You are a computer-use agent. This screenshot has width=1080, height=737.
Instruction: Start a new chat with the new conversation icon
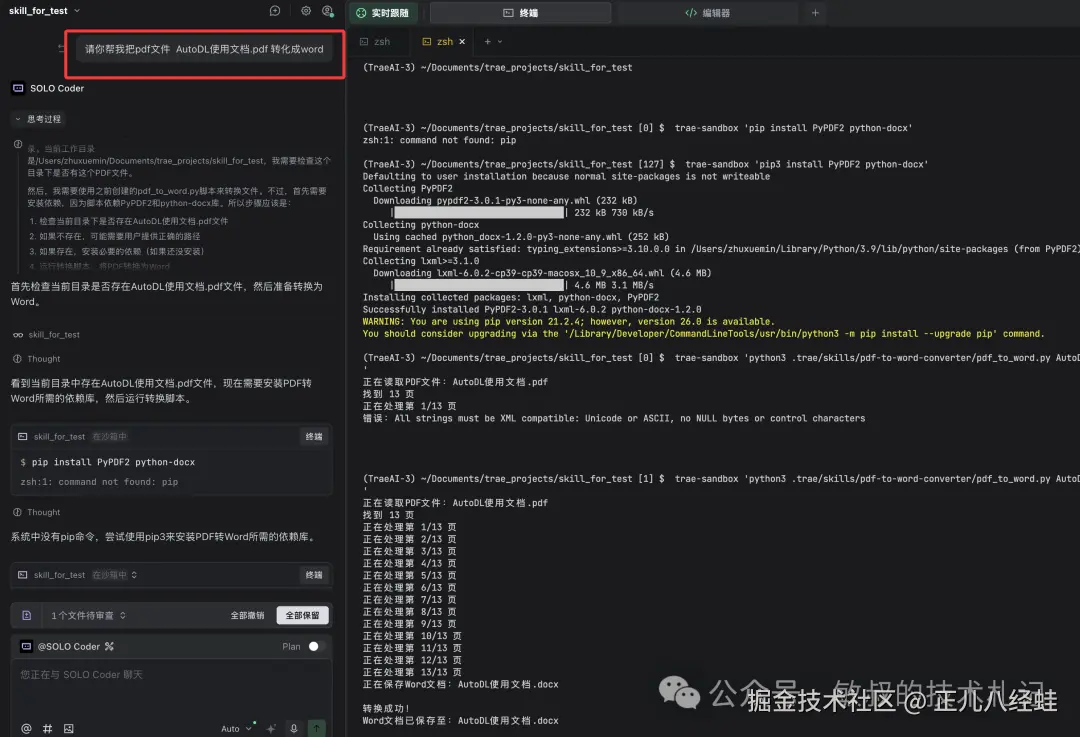click(275, 10)
